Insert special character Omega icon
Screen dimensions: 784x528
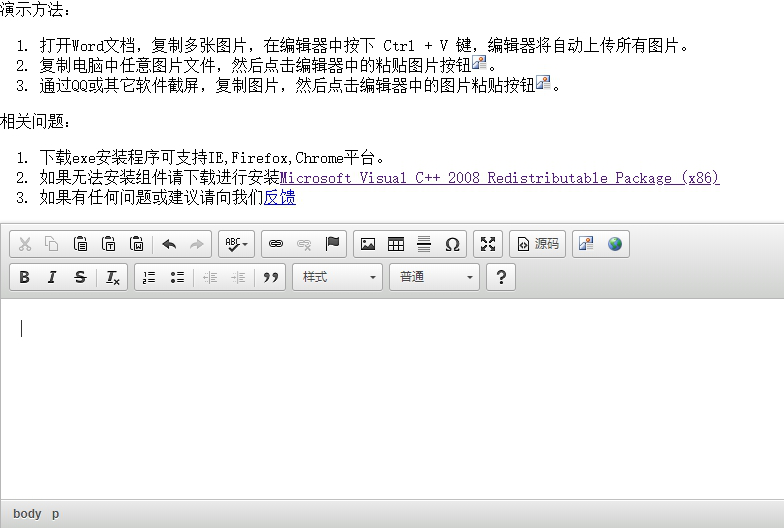[x=452, y=244]
